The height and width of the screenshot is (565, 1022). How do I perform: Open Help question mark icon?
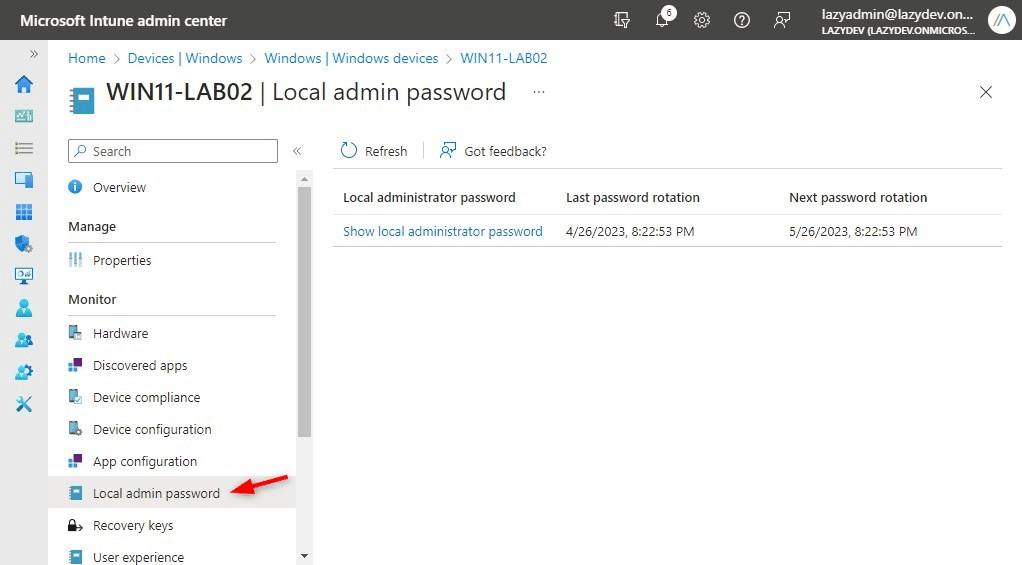click(x=742, y=20)
